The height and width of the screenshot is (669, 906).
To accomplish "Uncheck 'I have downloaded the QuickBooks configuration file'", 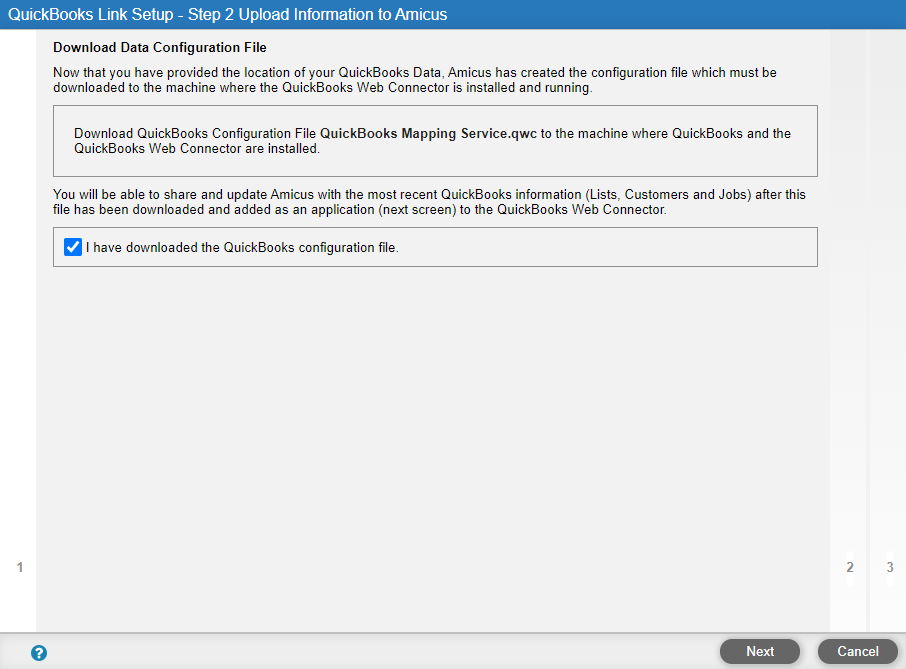I will (x=73, y=247).
